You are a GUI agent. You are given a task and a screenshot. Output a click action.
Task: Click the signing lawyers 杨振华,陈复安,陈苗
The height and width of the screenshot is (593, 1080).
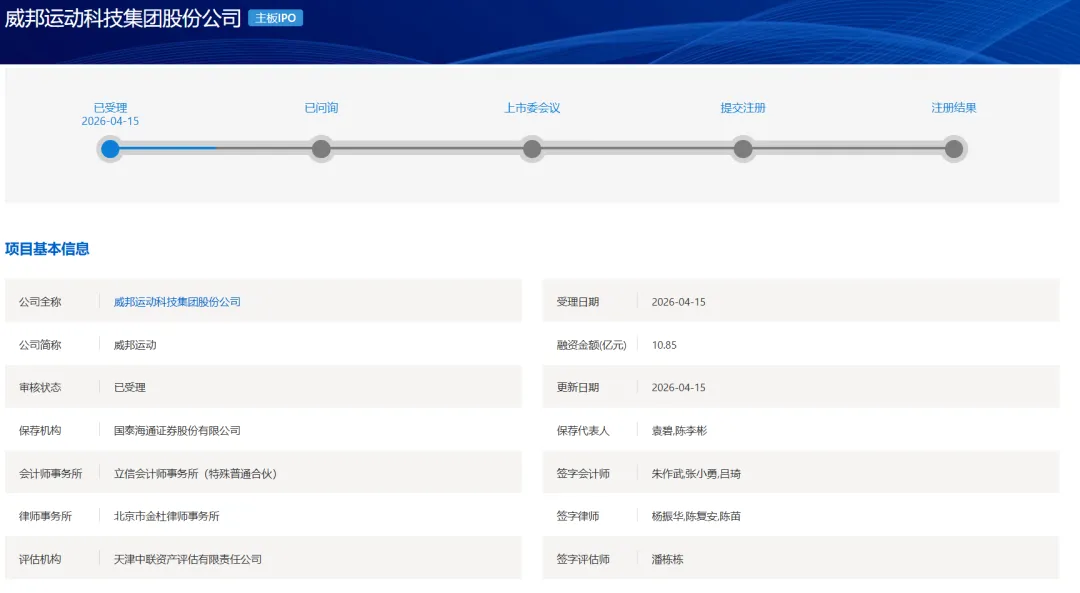(696, 516)
